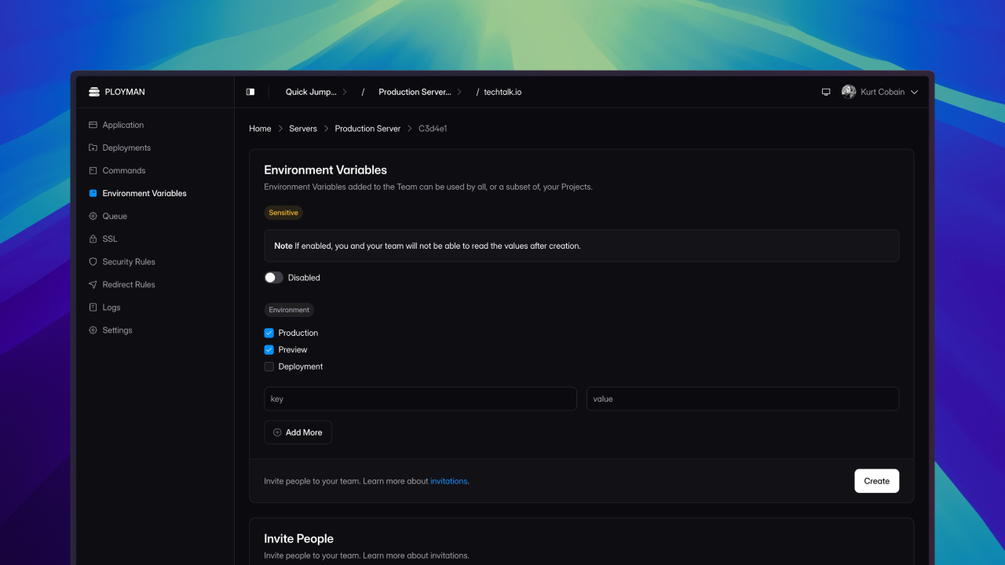Open Deployments in the sidebar
This screenshot has width=1005, height=565.
(126, 148)
